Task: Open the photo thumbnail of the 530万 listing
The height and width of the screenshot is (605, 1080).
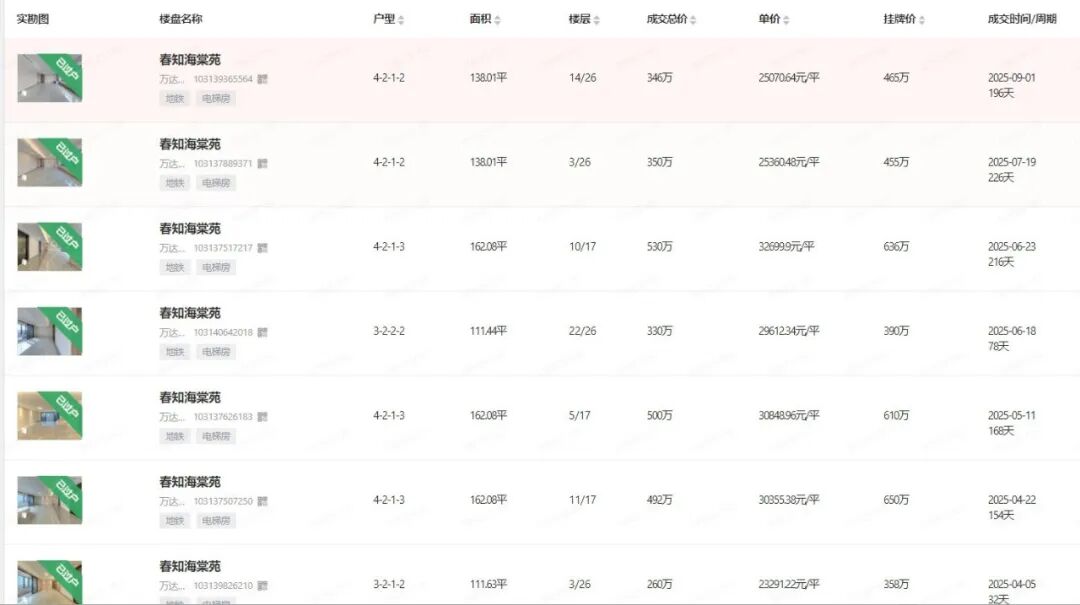Action: click(50, 247)
